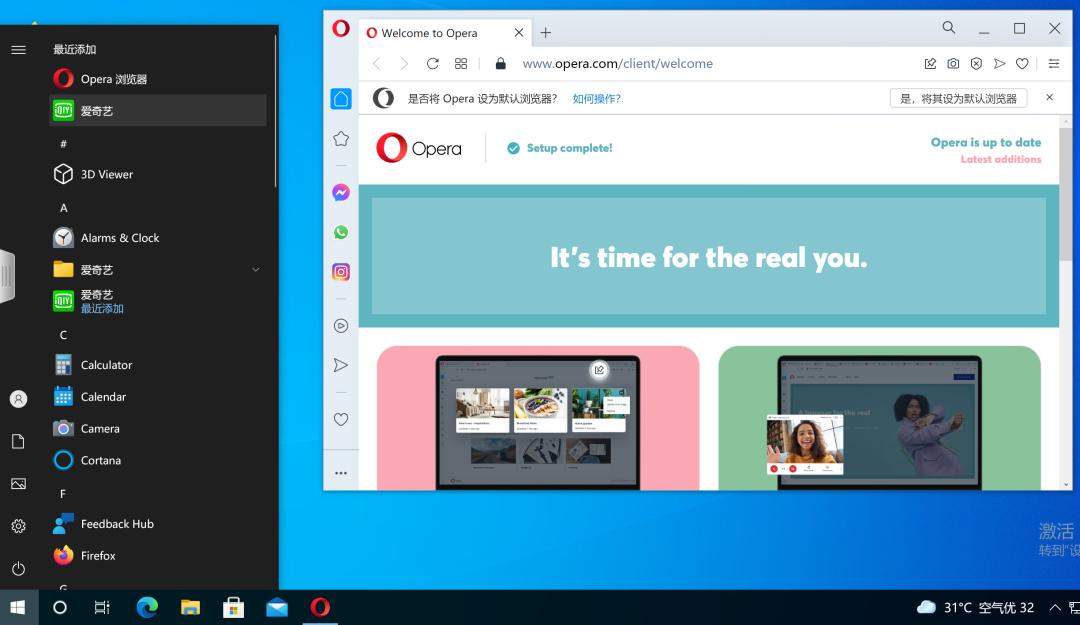The image size is (1080, 625).
Task: Open sidebar setup three-dots menu
Action: [x=341, y=473]
